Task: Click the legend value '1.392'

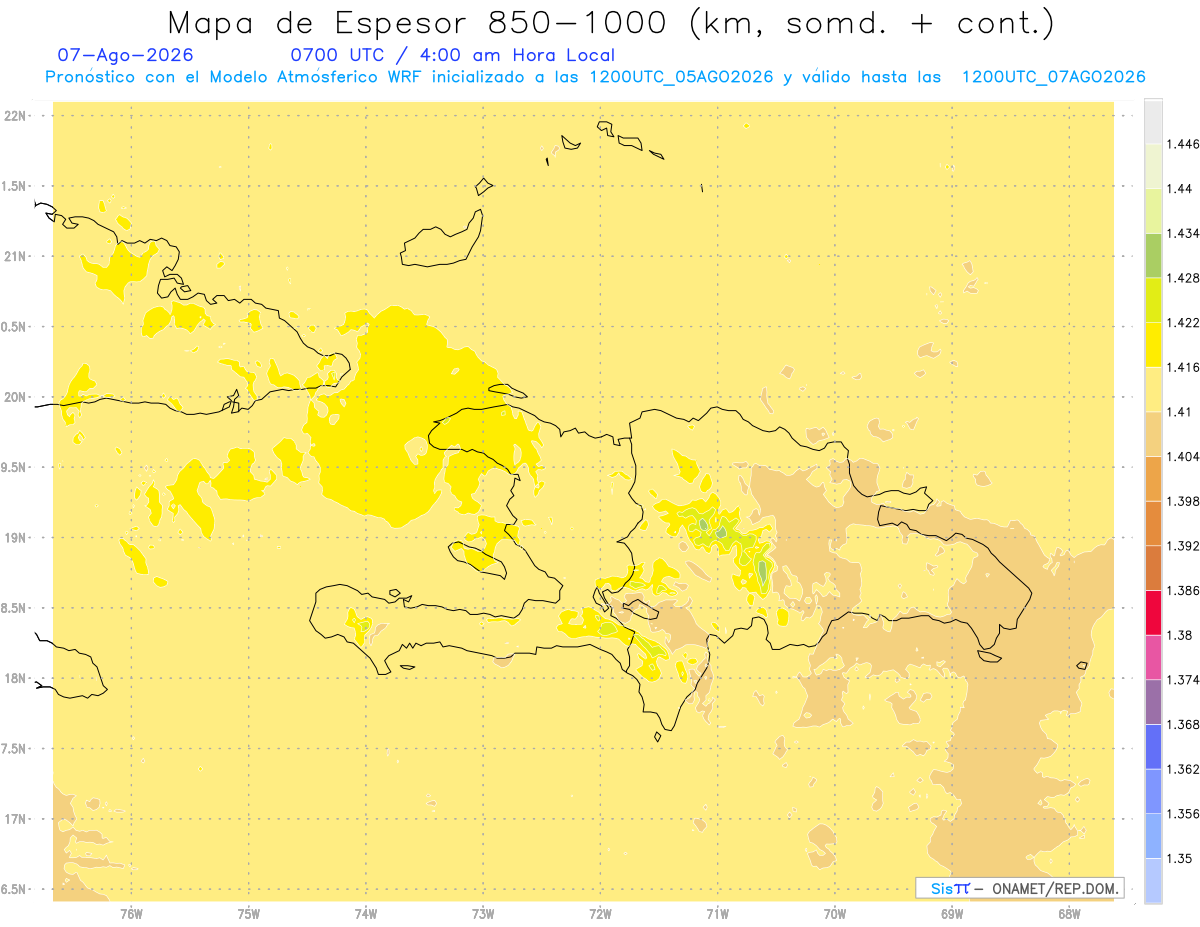Action: (1185, 546)
